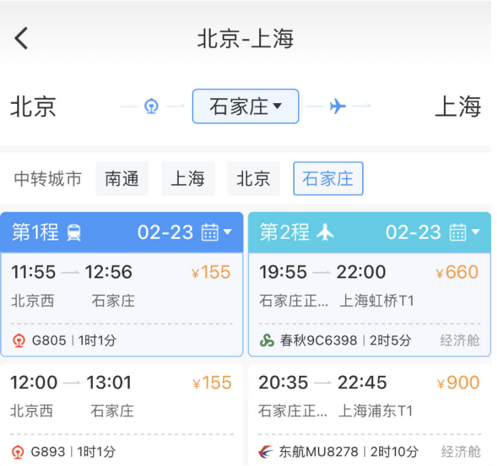Viewport: 497px width, 466px height.
Task: Click destination city 上海 in route bar
Action: click(458, 107)
